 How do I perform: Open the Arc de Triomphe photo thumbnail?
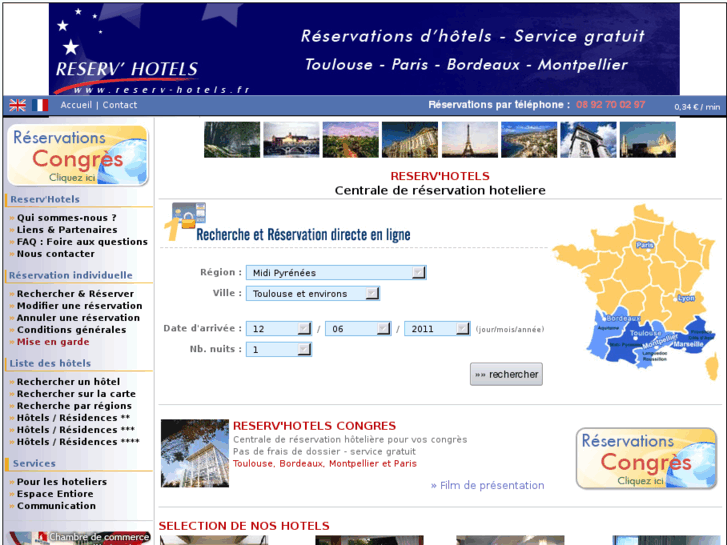[x=588, y=140]
